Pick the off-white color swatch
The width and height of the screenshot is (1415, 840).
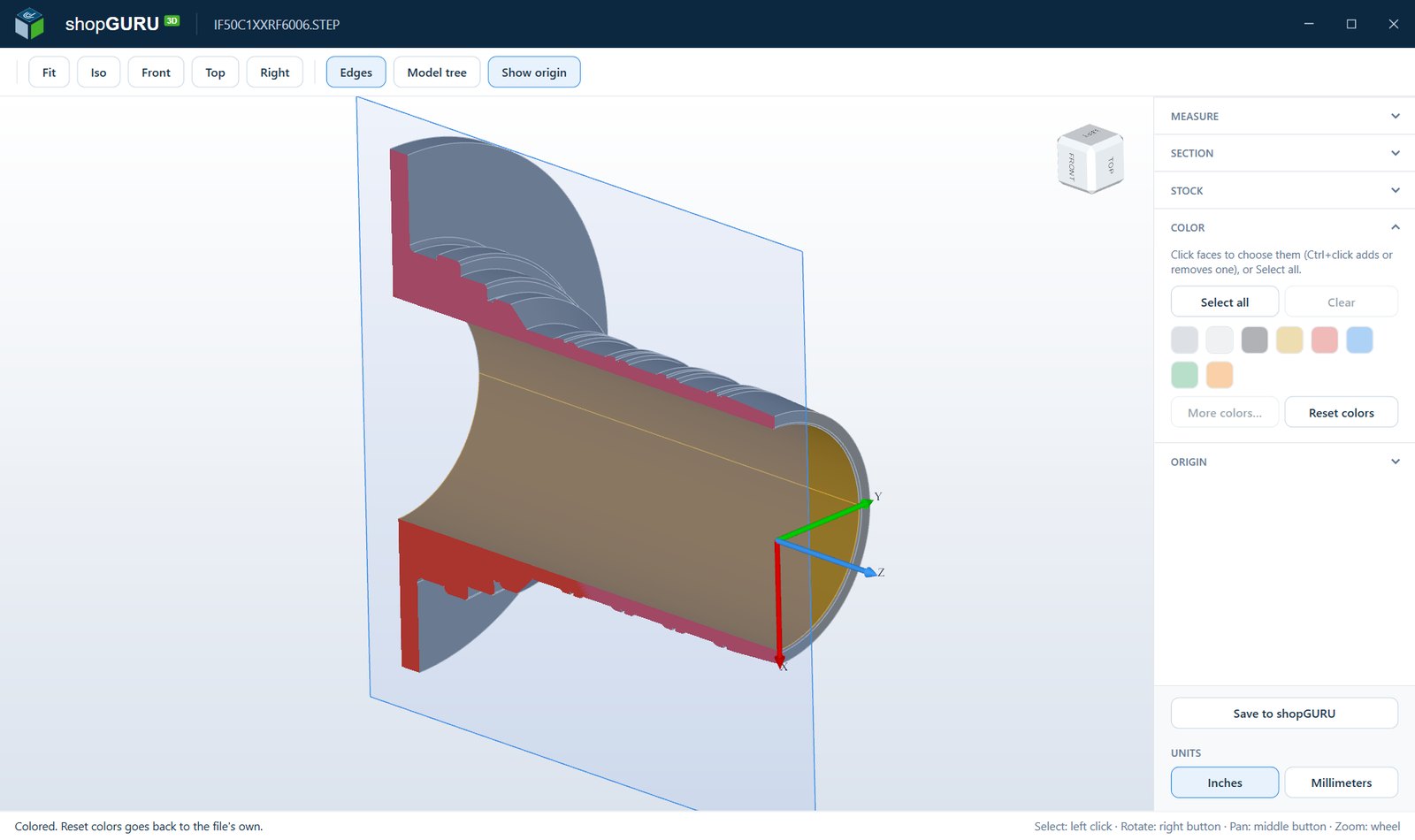coord(1220,340)
